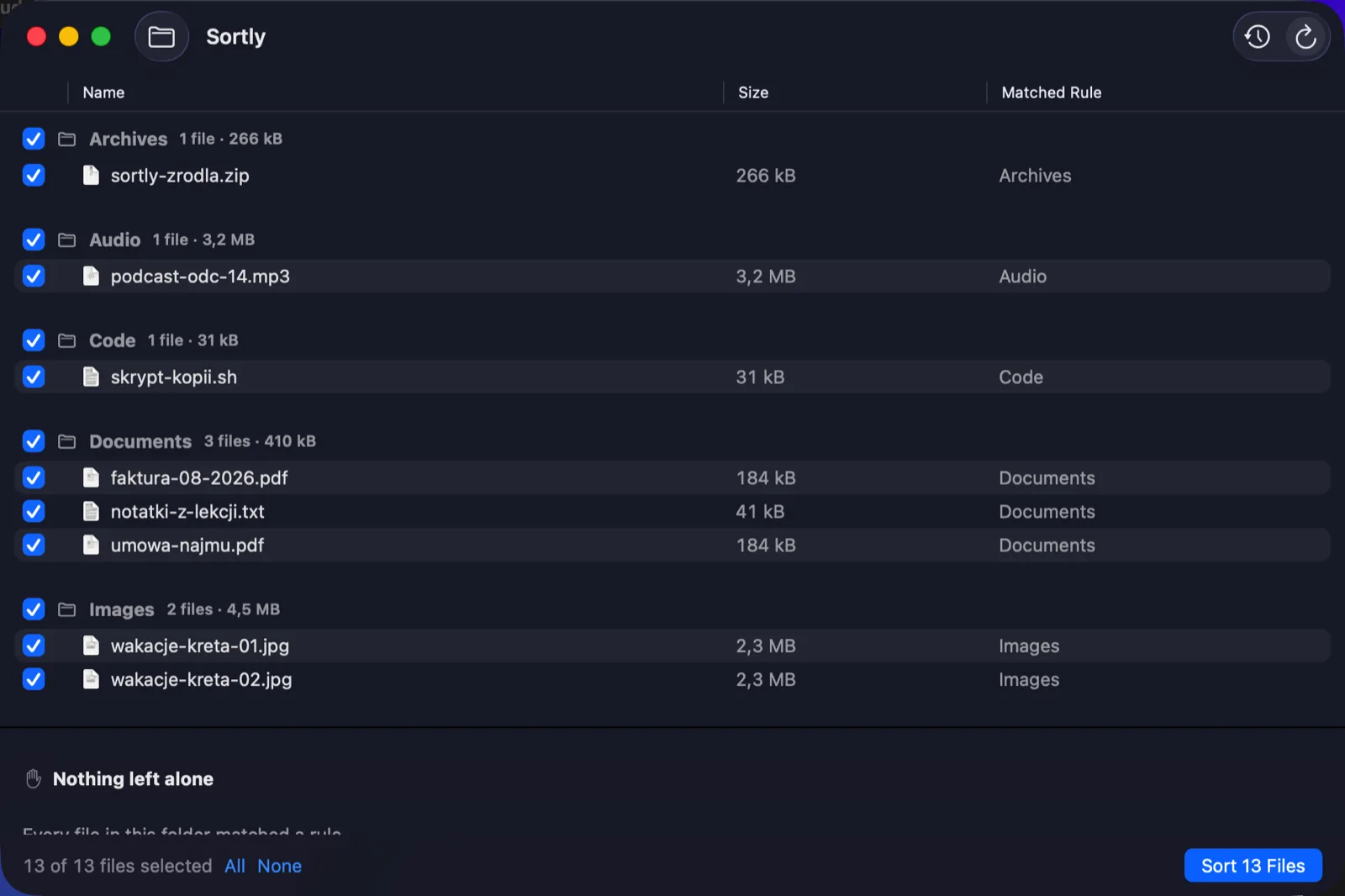Click the 13 of 13 files selected text

click(x=118, y=866)
